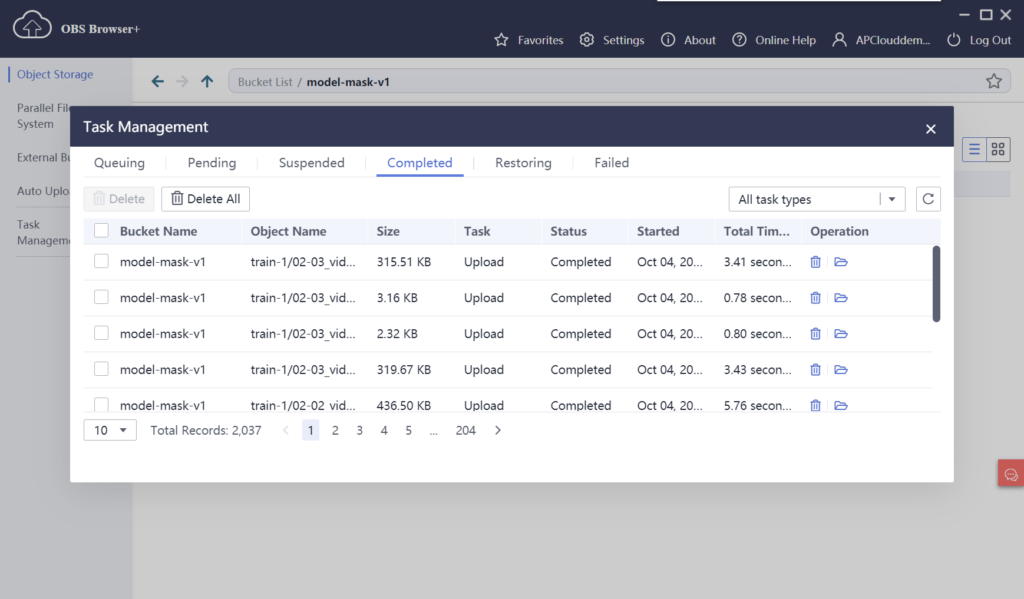Select the Completed tab
This screenshot has width=1024, height=599.
coord(419,163)
